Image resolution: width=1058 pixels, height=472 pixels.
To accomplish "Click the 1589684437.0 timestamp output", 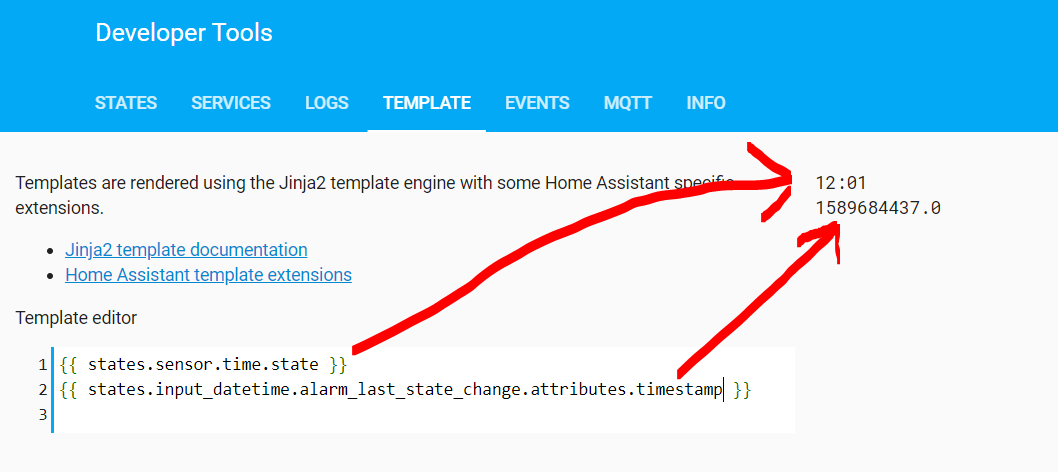I will click(x=878, y=208).
